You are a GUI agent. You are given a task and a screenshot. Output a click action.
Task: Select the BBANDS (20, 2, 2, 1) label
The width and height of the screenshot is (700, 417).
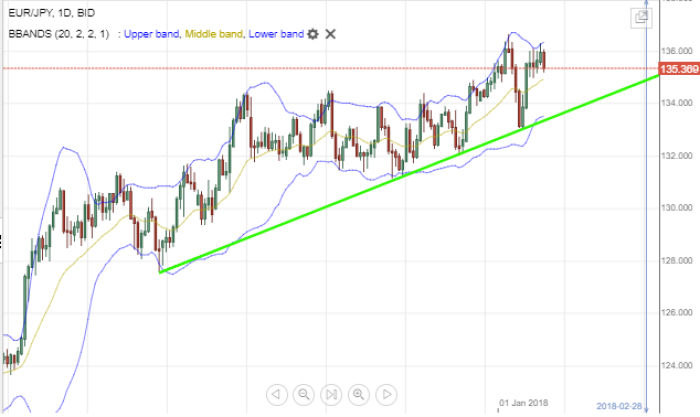[x=55, y=33]
